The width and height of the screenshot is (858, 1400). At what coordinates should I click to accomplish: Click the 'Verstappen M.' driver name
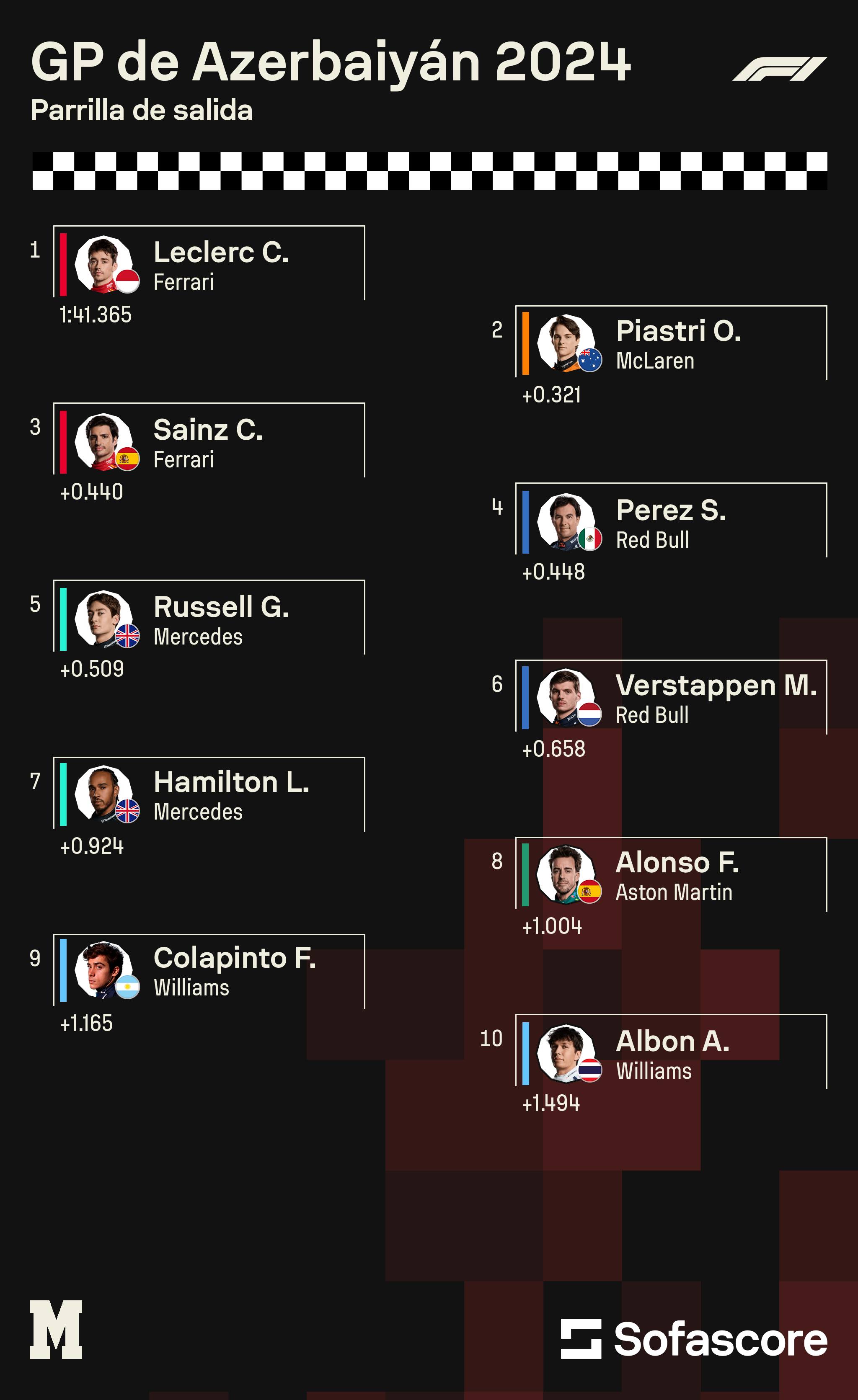click(716, 685)
